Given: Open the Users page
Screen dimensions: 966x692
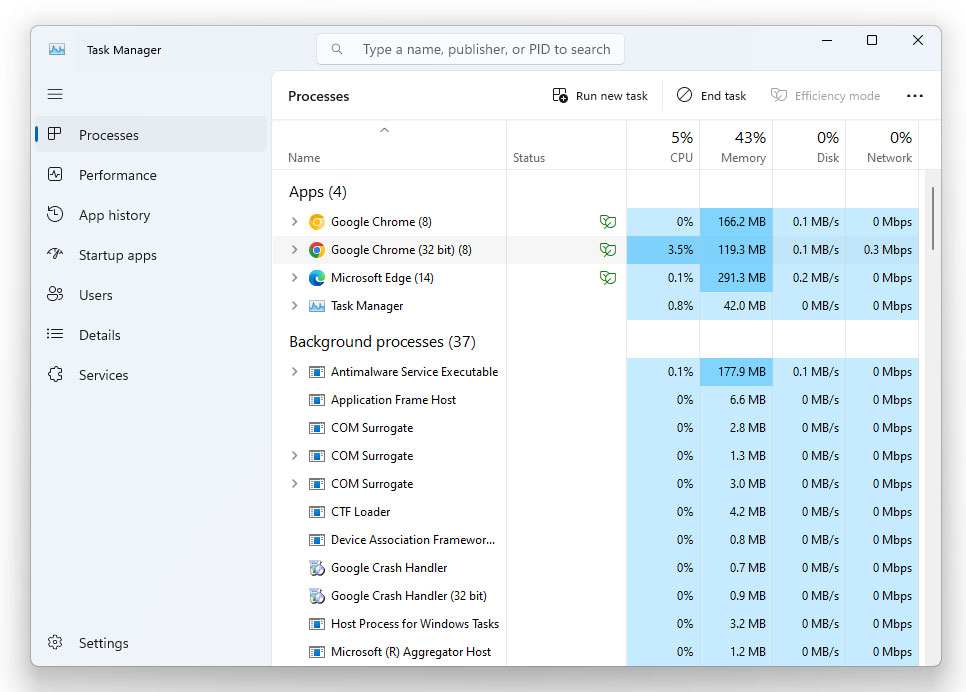Looking at the screenshot, I should (x=151, y=295).
